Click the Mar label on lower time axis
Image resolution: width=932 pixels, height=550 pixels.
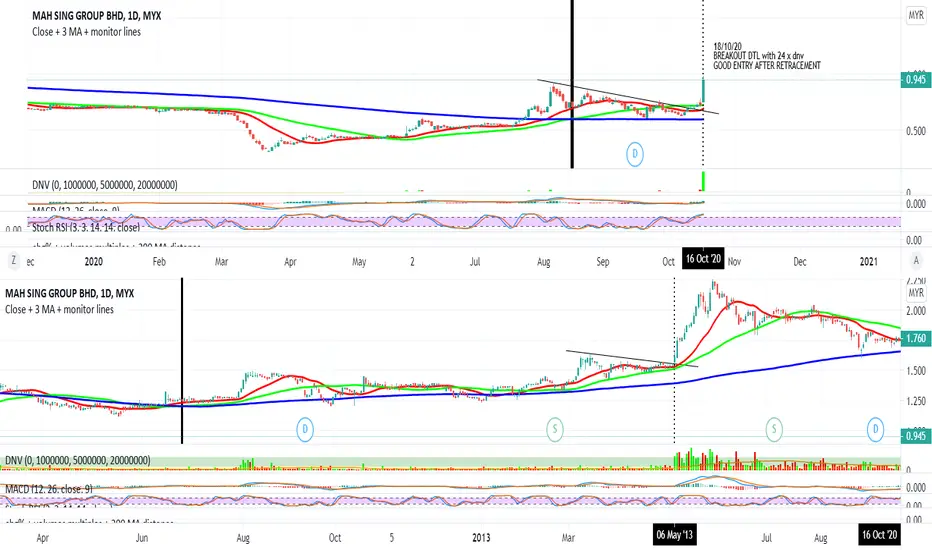point(568,538)
